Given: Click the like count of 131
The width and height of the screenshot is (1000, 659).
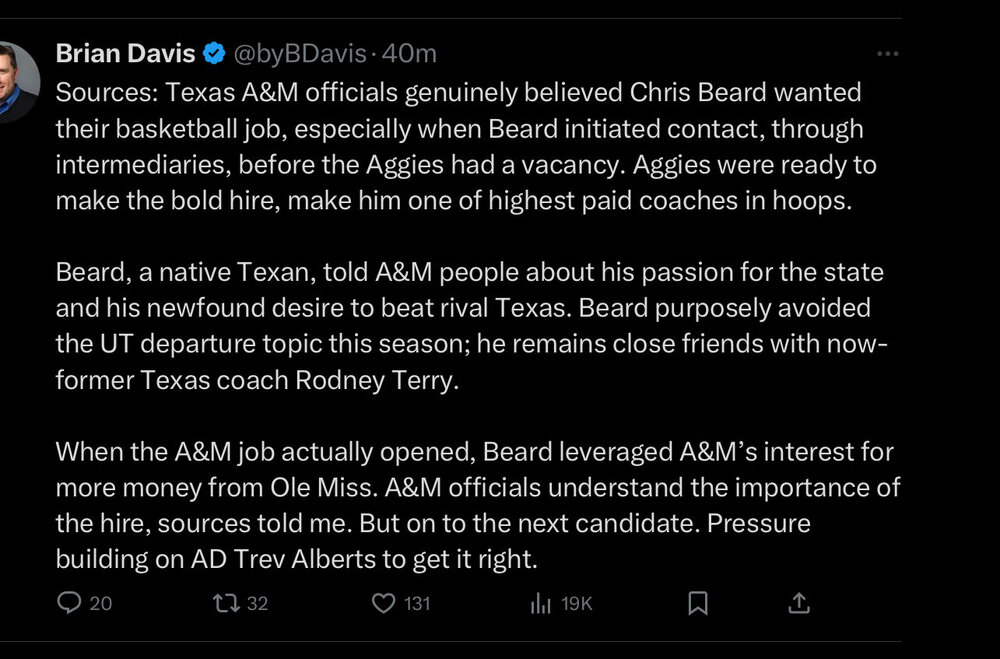Looking at the screenshot, I should [x=415, y=603].
